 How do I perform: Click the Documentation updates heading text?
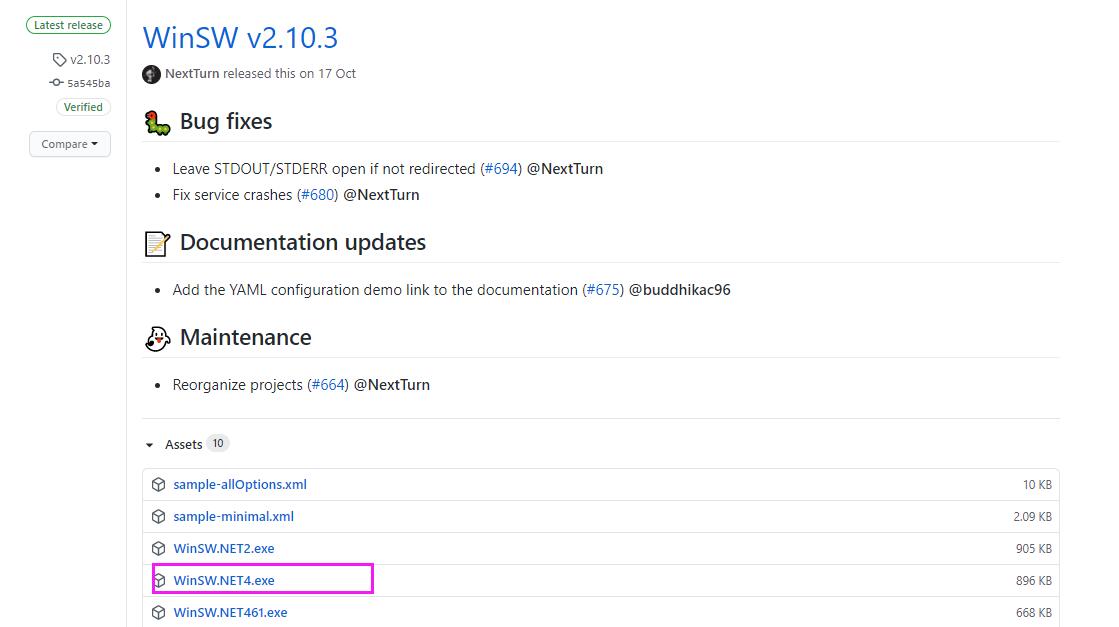(303, 243)
